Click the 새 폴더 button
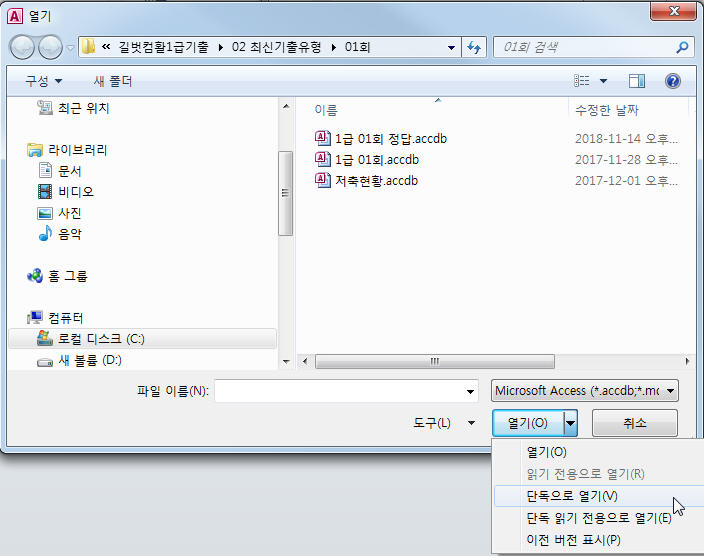Screen dimensions: 704x556 pyautogui.click(x=113, y=81)
